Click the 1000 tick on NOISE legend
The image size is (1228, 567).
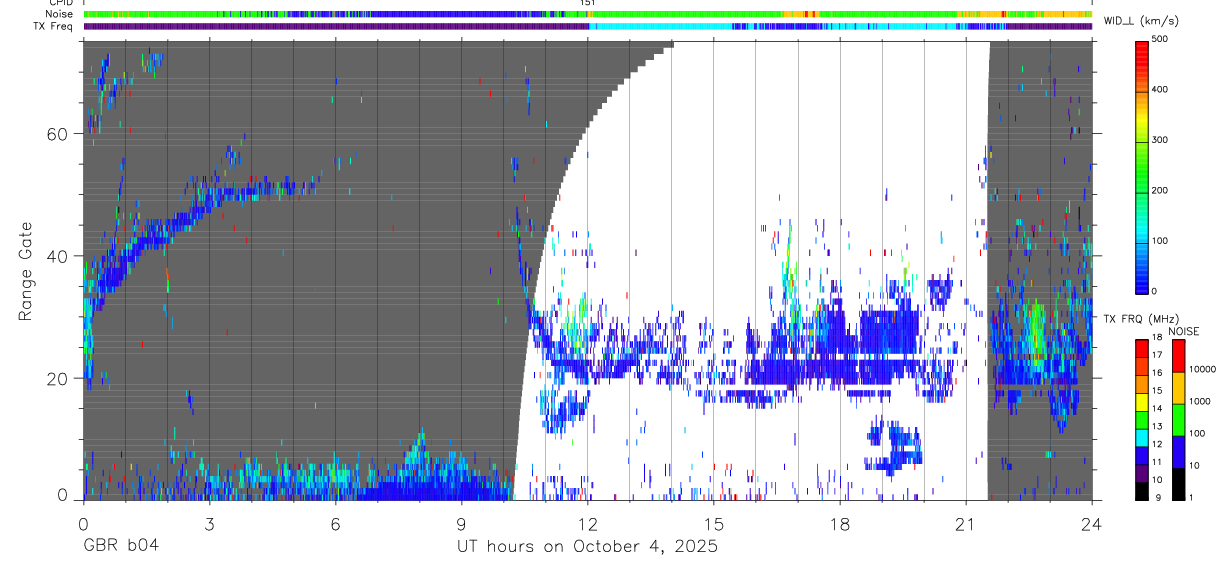(x=1199, y=401)
